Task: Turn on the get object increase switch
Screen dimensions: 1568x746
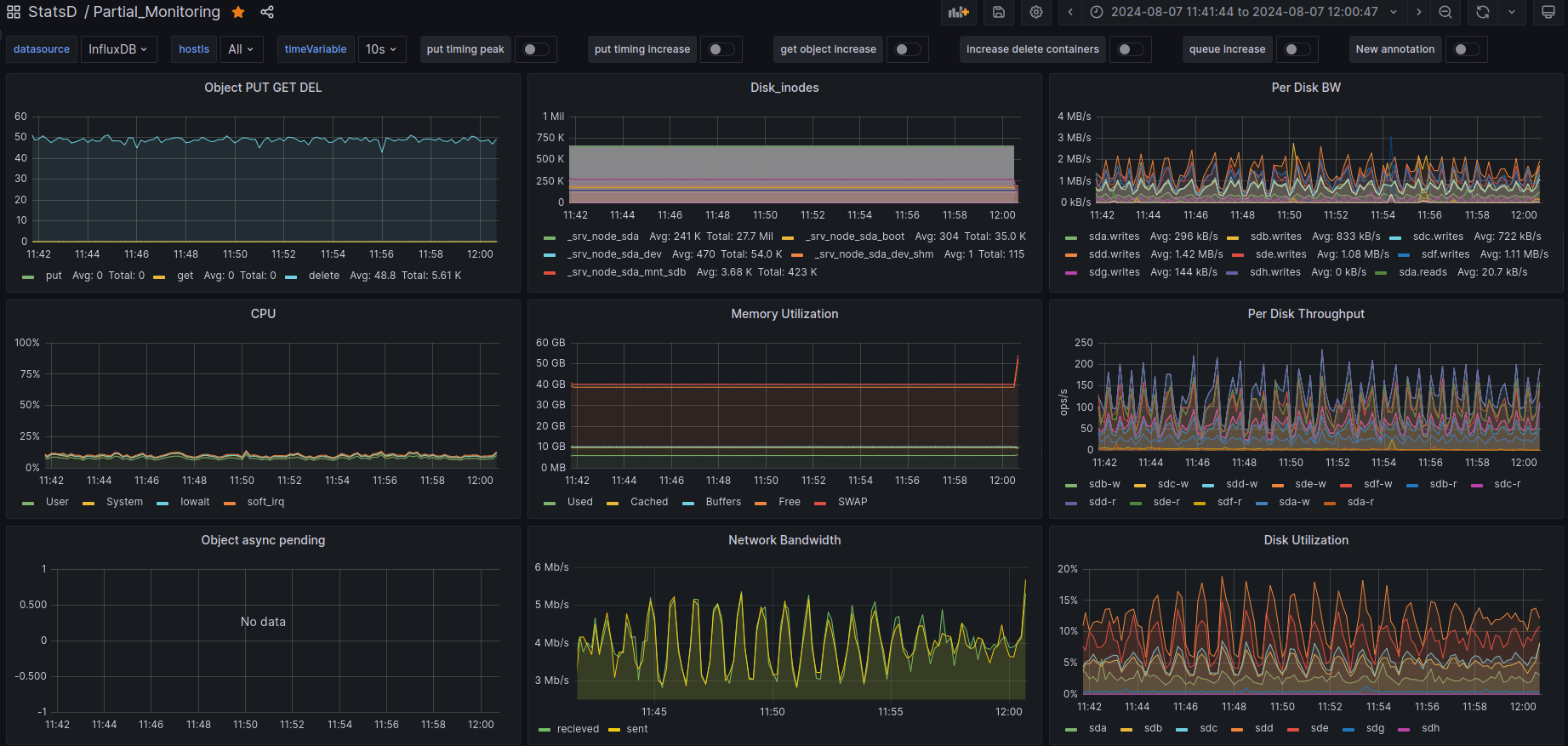Action: coord(908,49)
